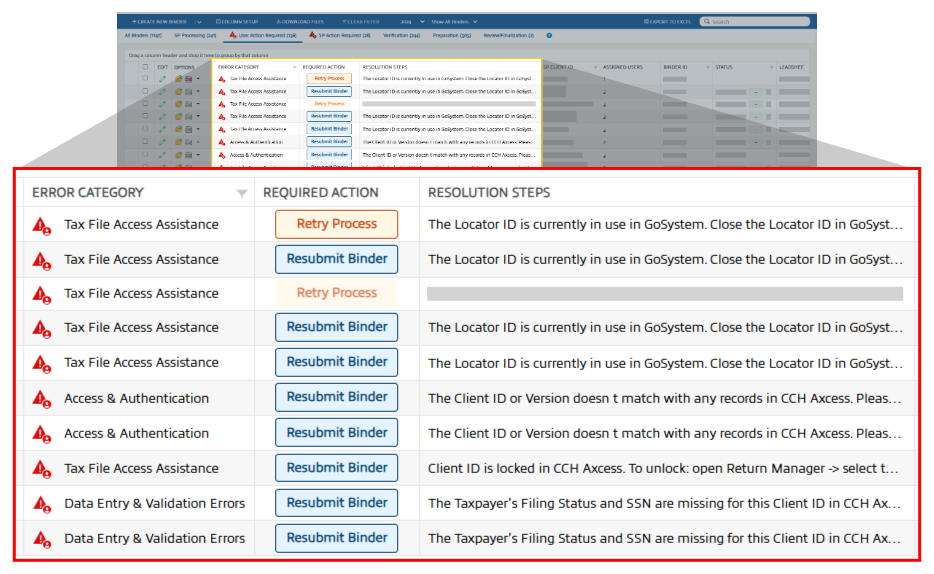Image resolution: width=934 pixels, height=574 pixels.
Task: Switch to the SP Processing tab
Action: click(195, 36)
